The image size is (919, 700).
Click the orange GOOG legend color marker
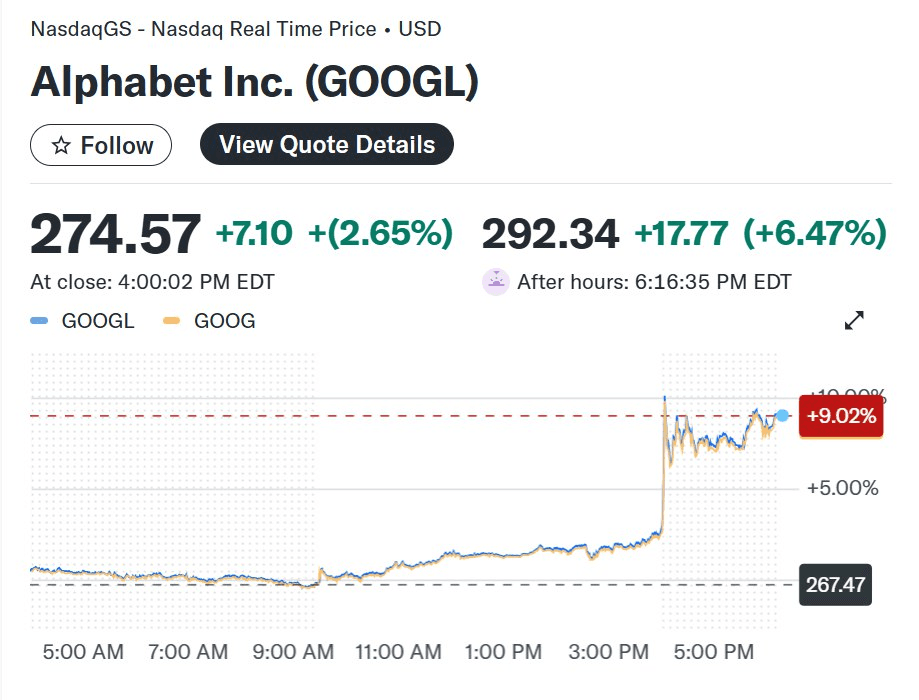(x=171, y=321)
